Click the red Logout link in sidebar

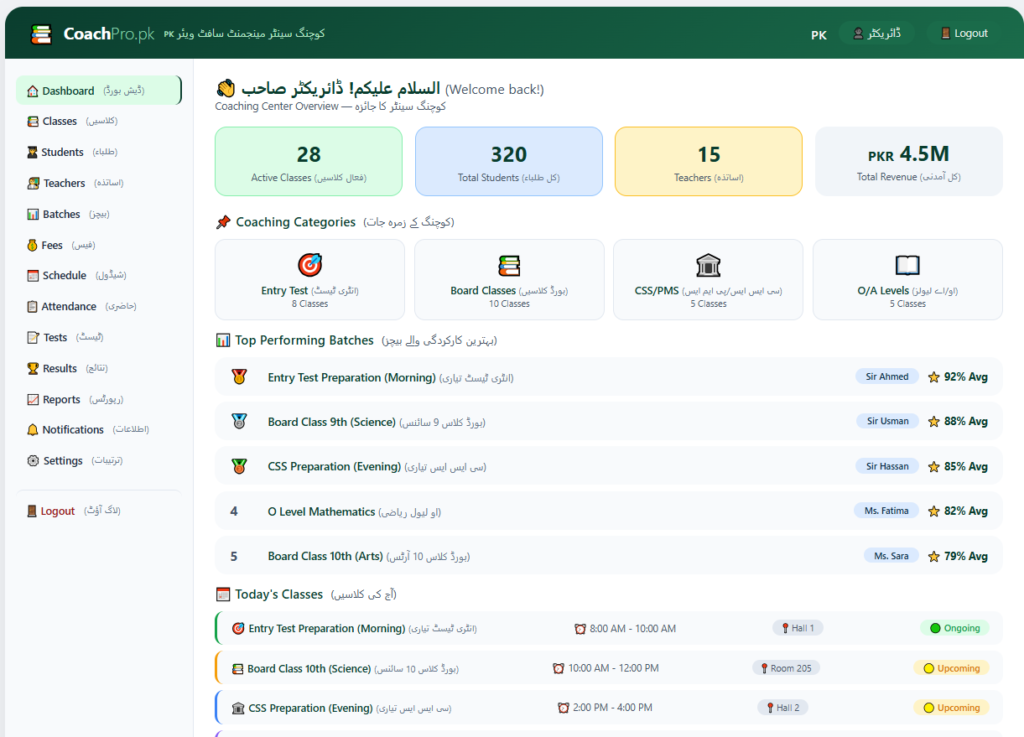click(57, 511)
